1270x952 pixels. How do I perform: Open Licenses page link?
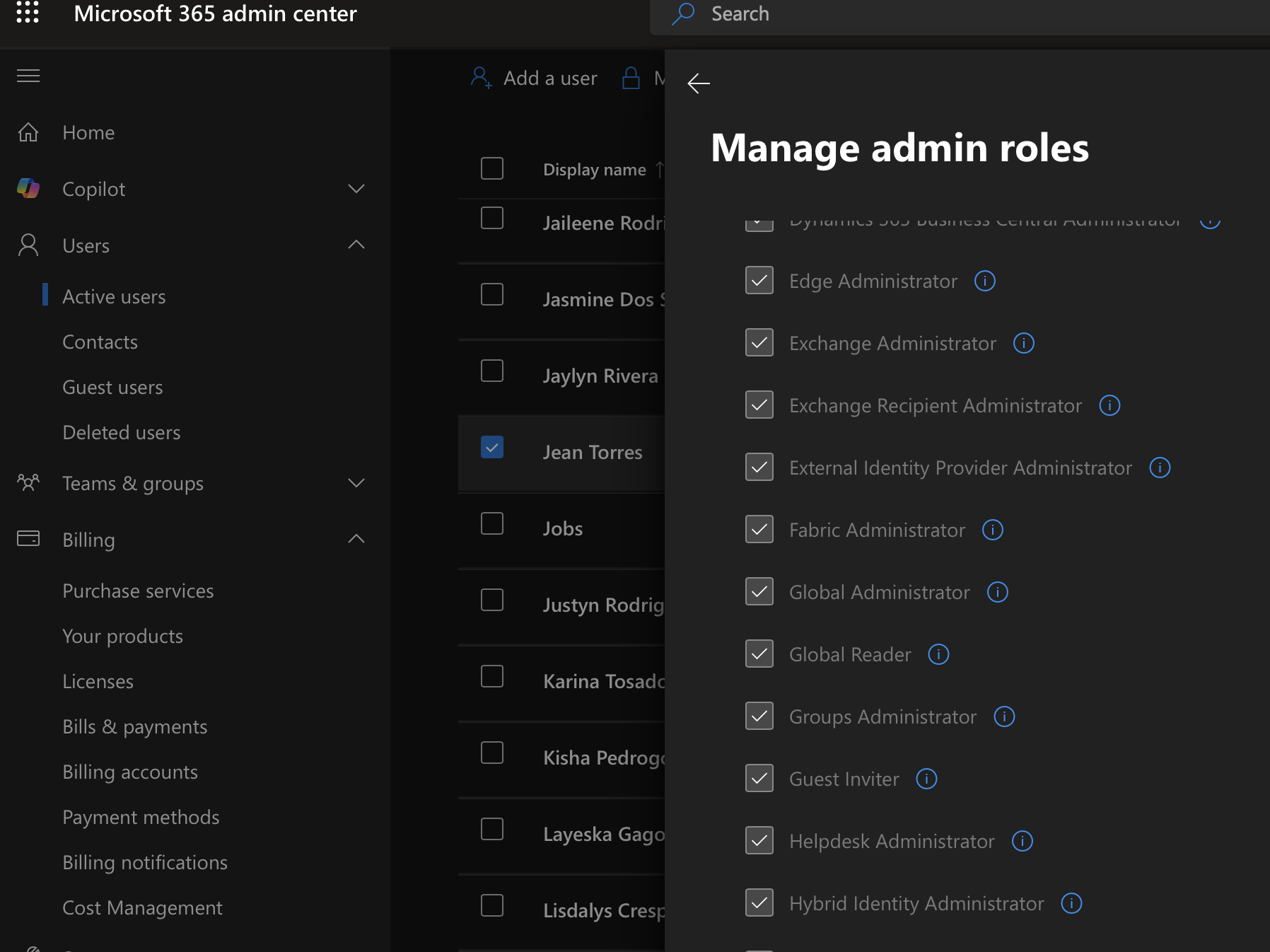coord(98,681)
